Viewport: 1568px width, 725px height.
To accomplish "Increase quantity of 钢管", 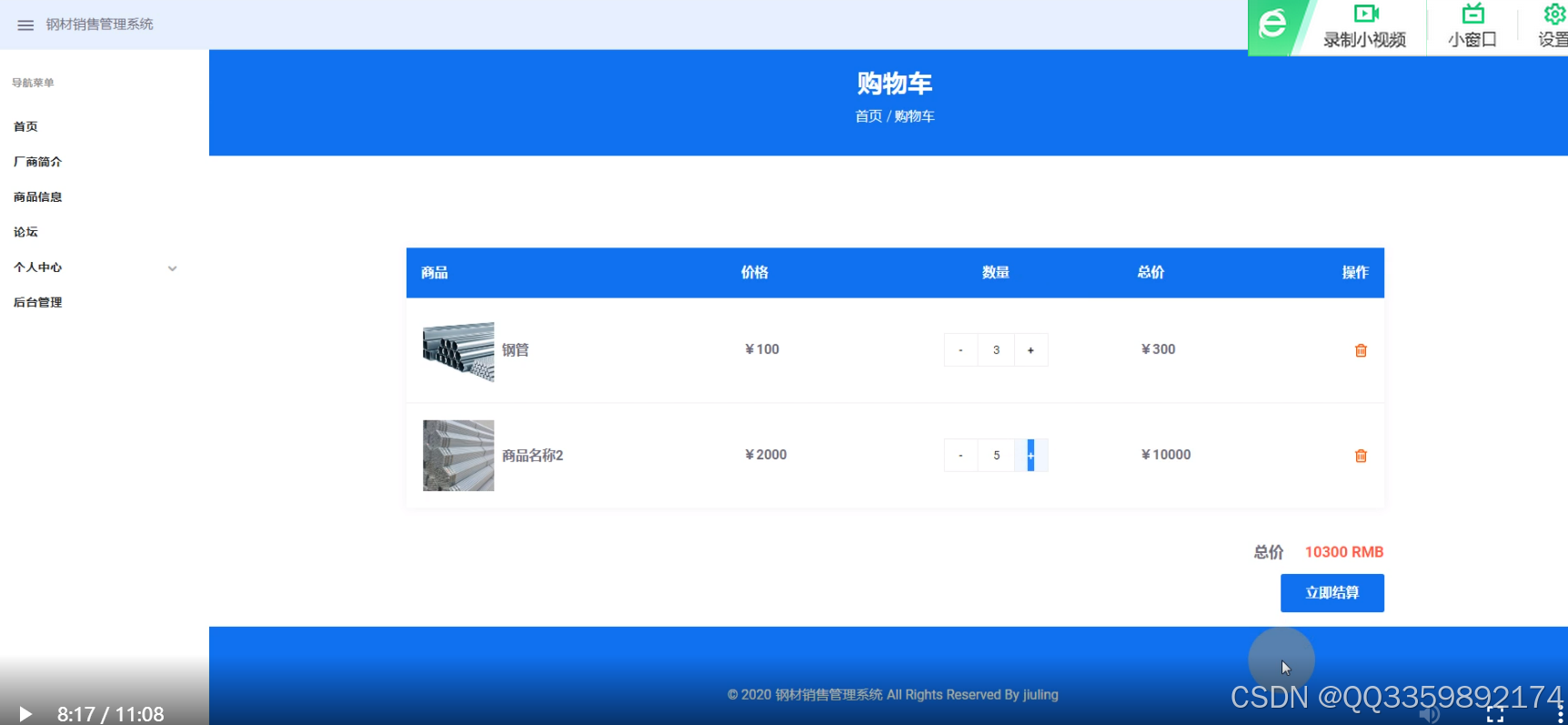I will [1030, 350].
